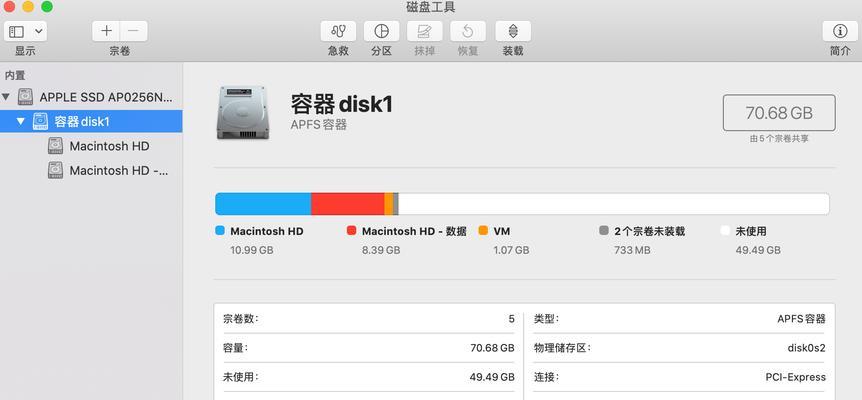Run First Aid (急救) on the disk
862x400 pixels.
pos(338,31)
